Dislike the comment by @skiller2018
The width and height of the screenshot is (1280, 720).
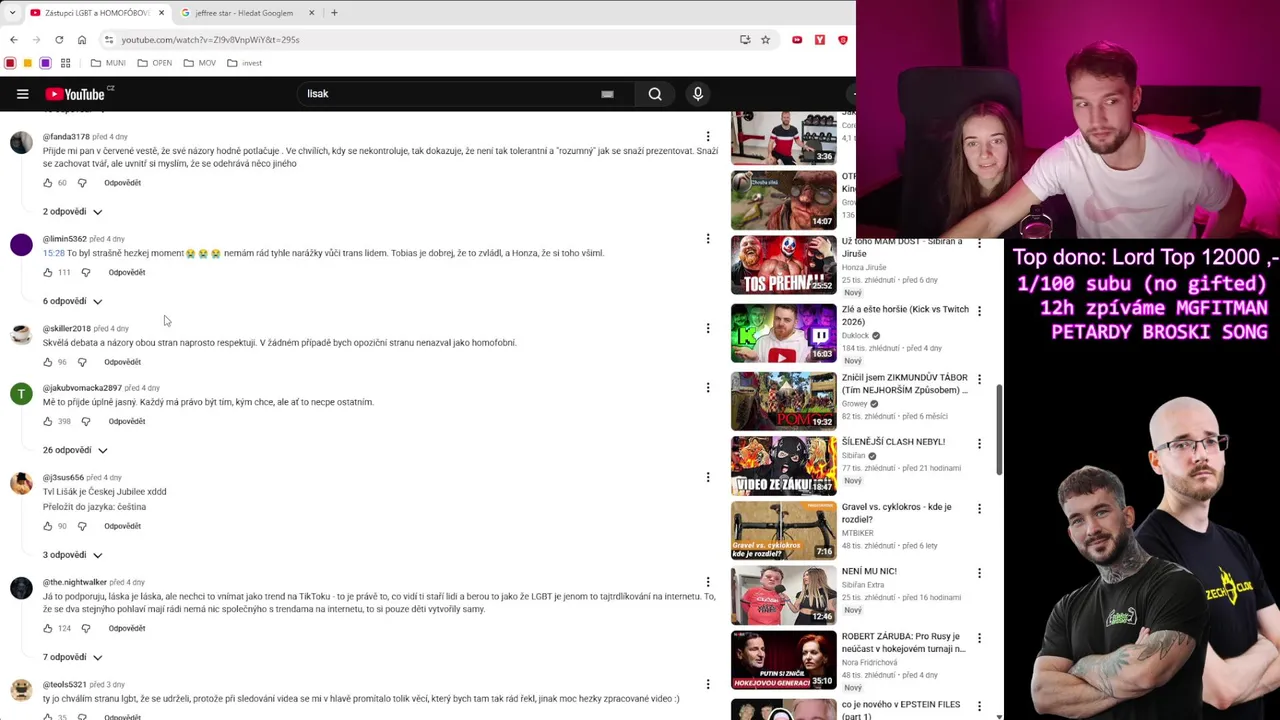coord(82,362)
